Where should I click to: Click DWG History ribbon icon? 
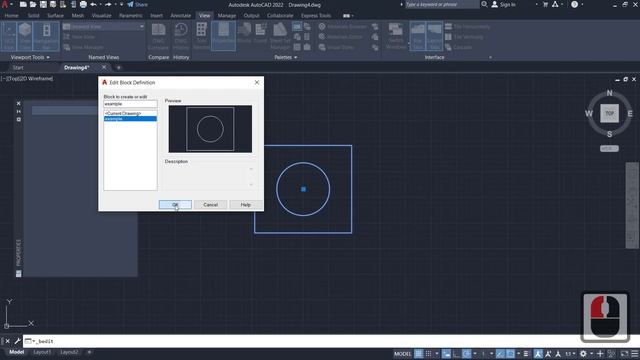[x=181, y=36]
